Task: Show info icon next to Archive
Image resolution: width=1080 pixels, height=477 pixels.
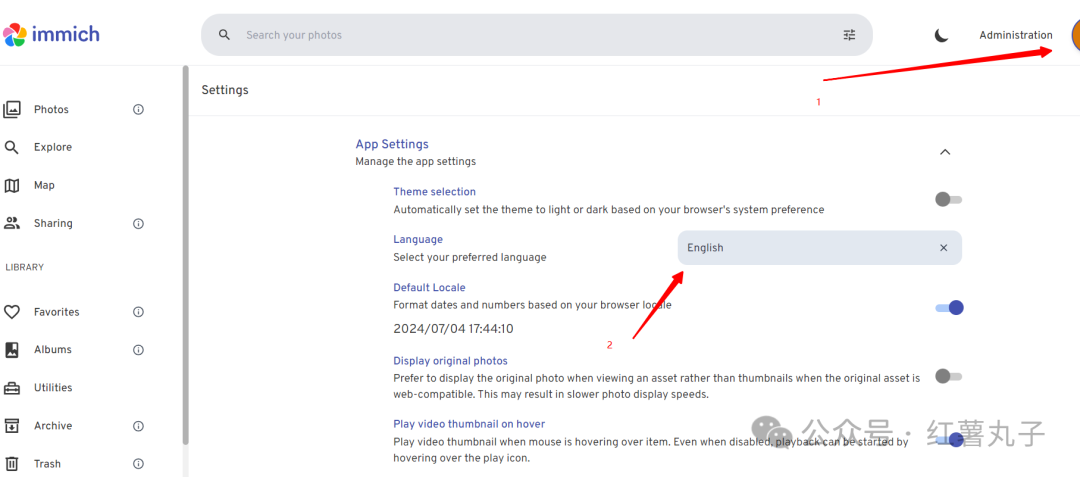Action: coord(138,425)
